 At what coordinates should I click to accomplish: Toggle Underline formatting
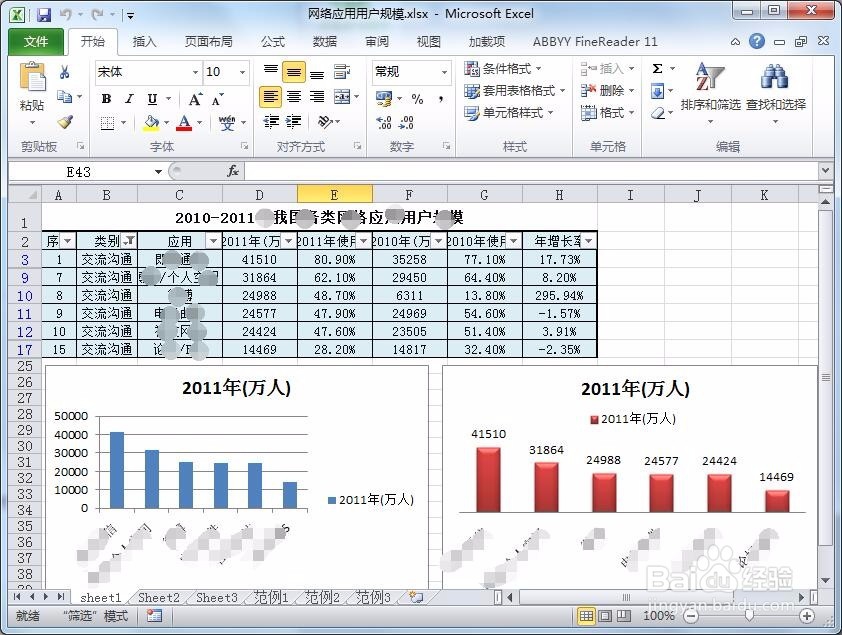152,99
